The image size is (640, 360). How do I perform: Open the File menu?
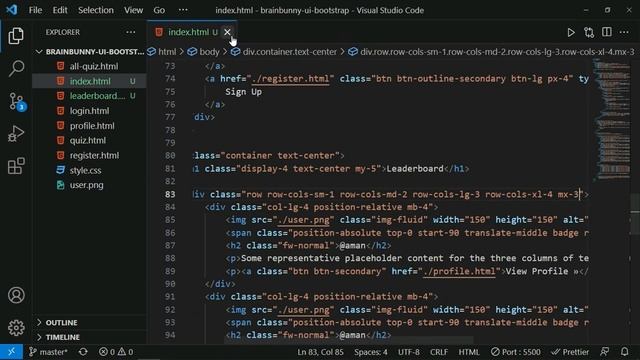tap(35, 10)
